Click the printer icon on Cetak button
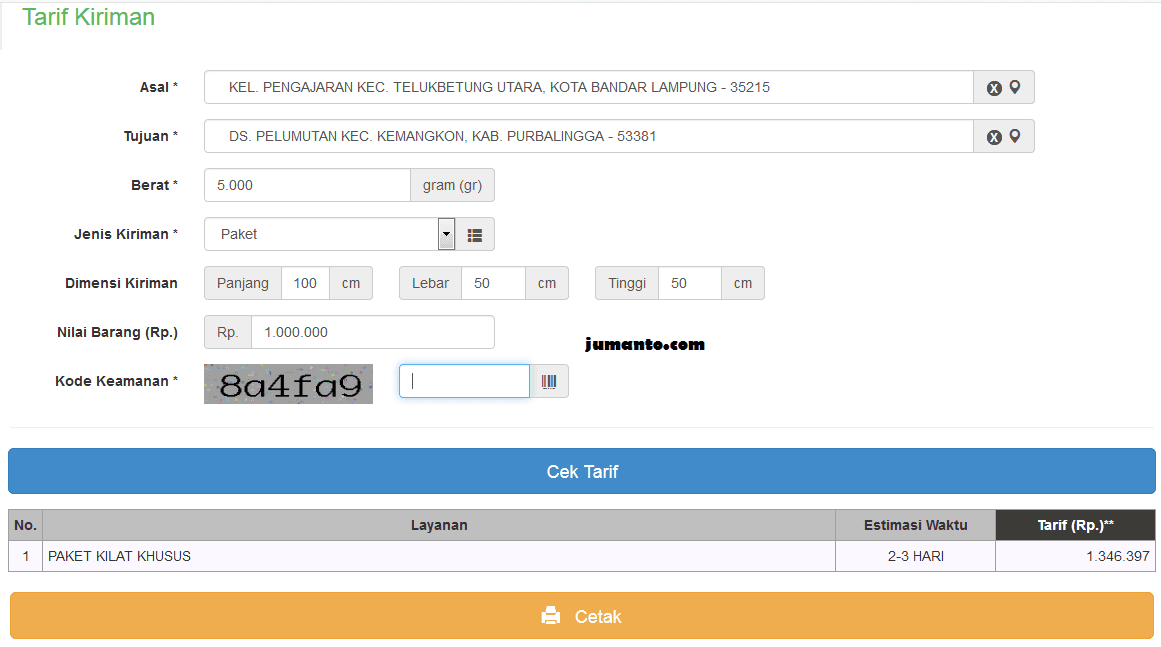 point(551,616)
